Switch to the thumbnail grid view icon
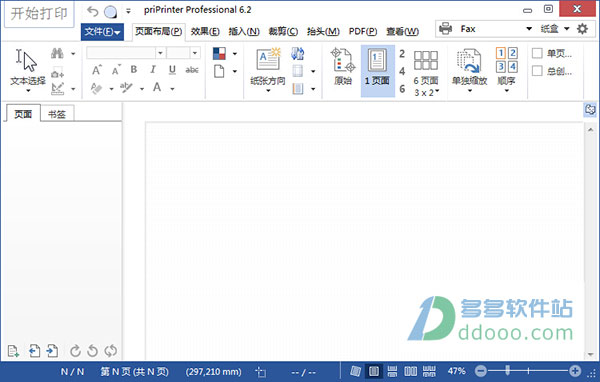 click(x=429, y=371)
